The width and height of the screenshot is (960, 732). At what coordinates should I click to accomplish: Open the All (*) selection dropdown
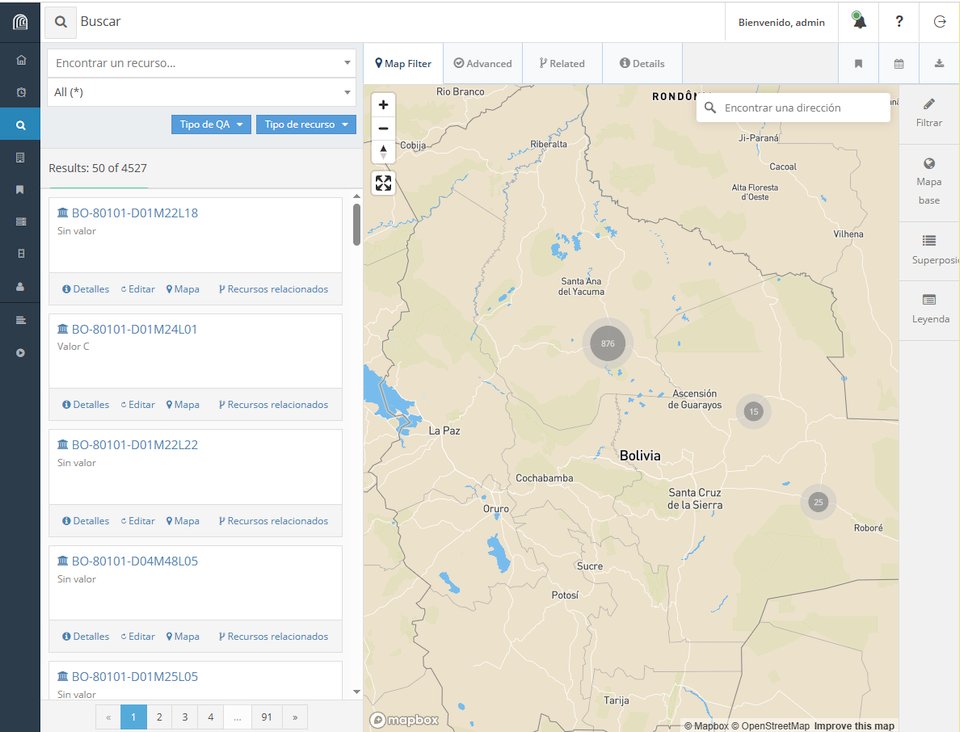pos(201,92)
